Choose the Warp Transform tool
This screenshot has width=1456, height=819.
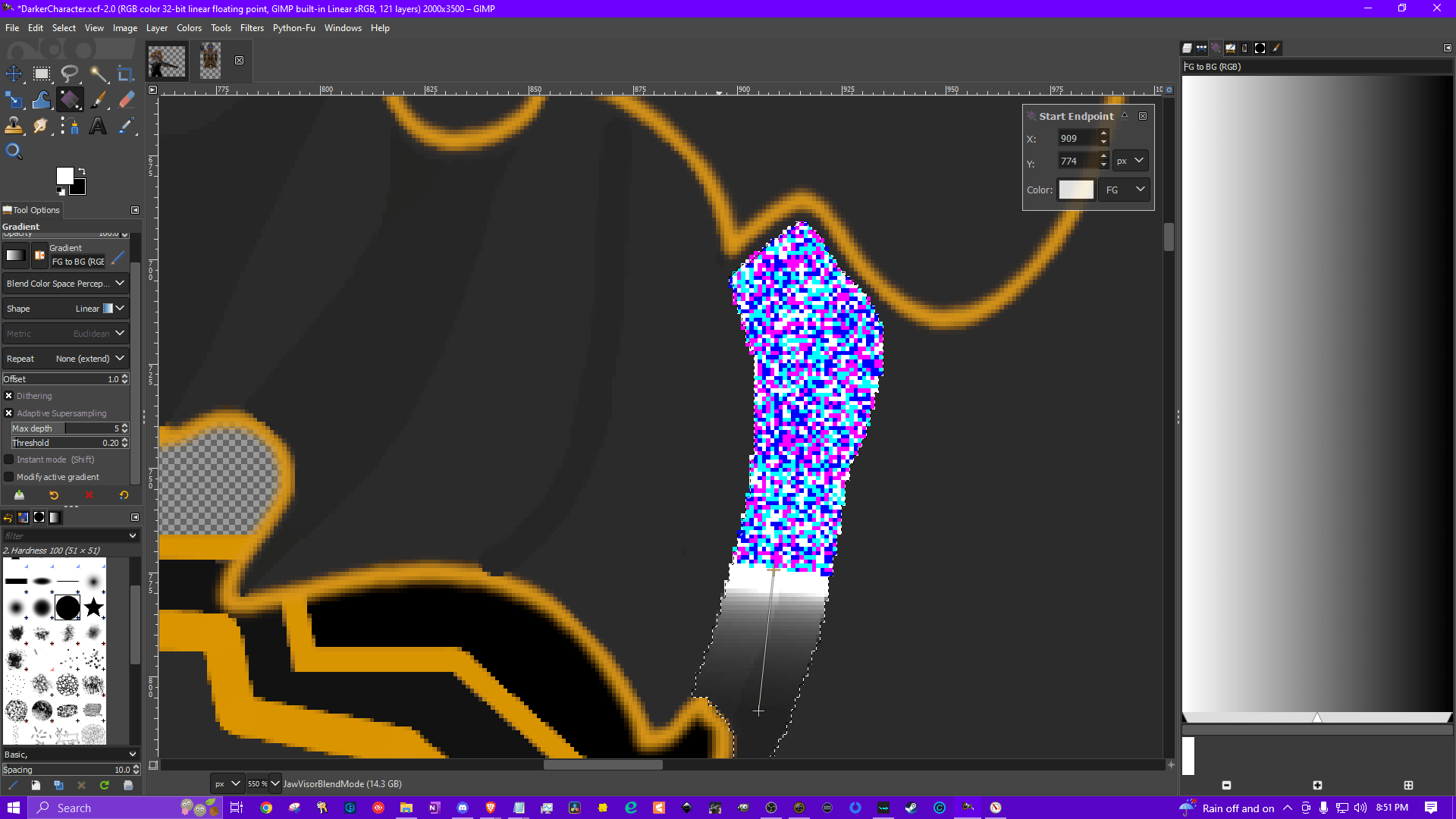click(x=42, y=100)
